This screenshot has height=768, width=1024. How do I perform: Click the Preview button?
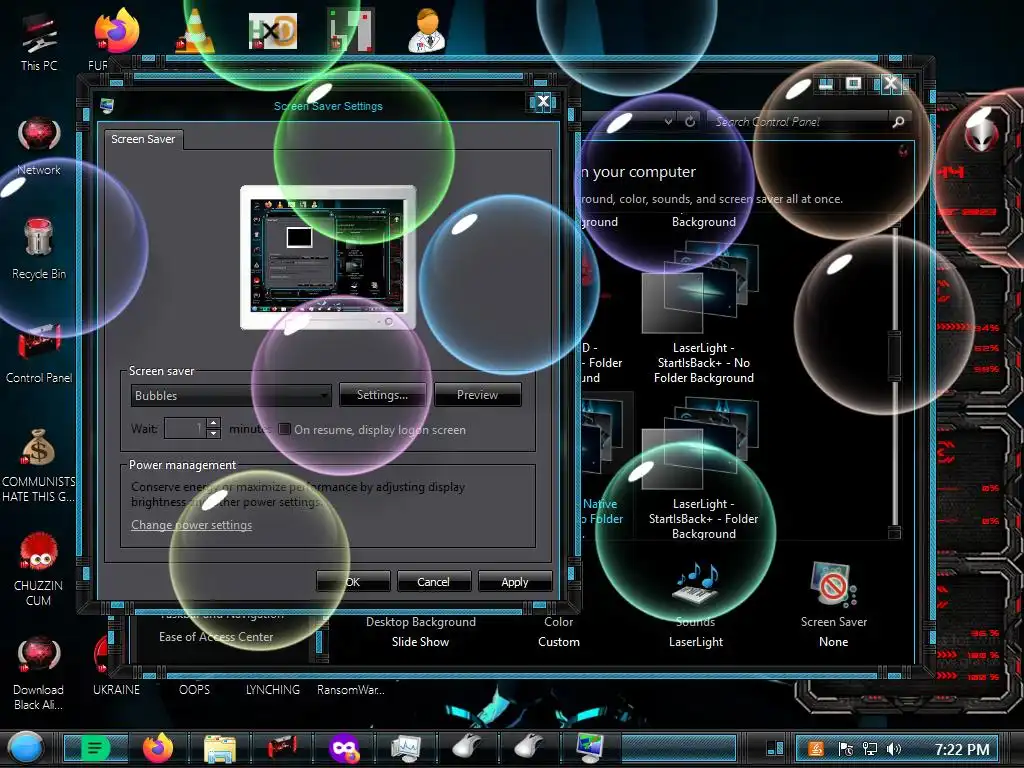point(477,395)
